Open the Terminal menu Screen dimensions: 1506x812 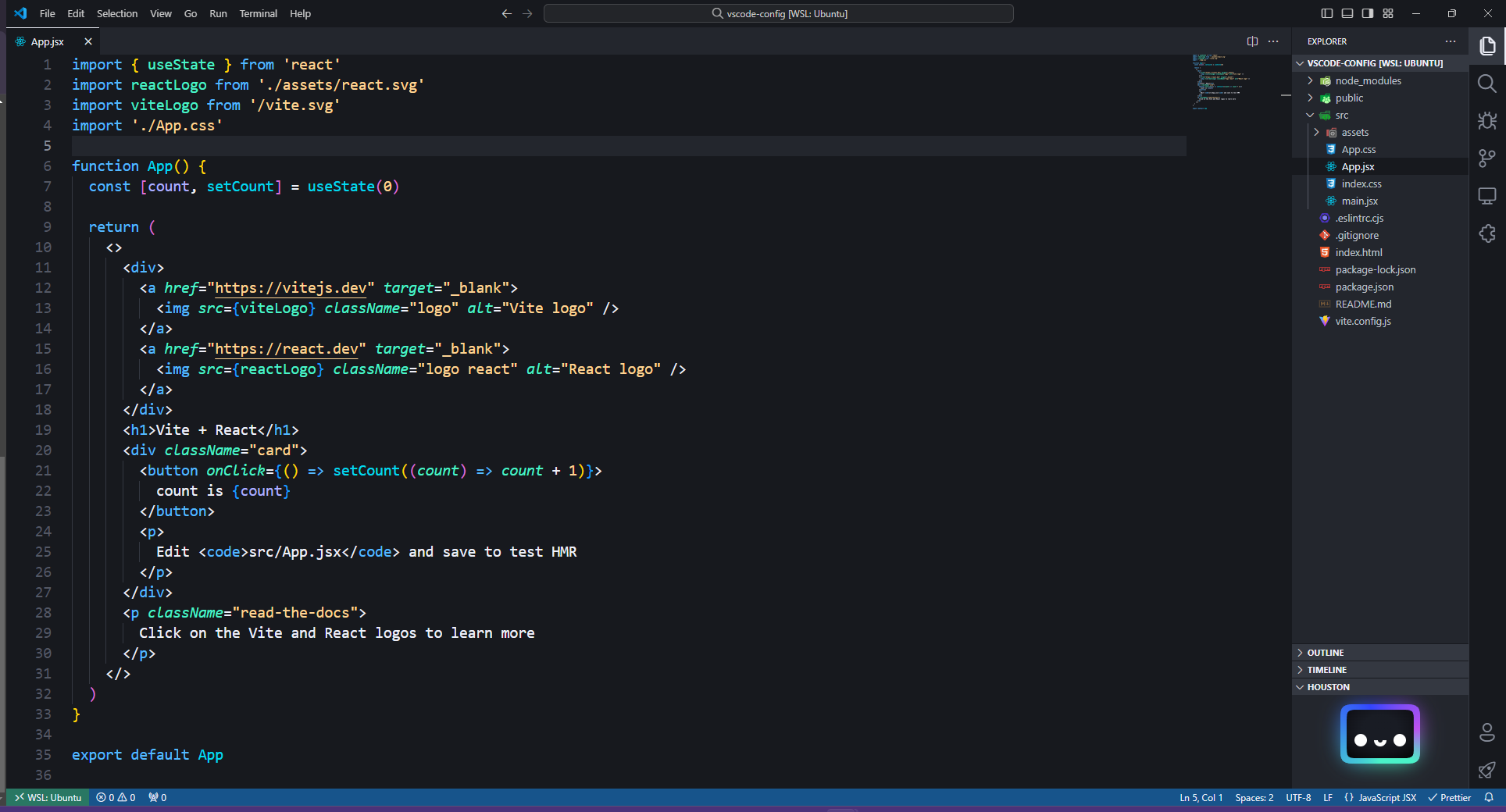(258, 13)
